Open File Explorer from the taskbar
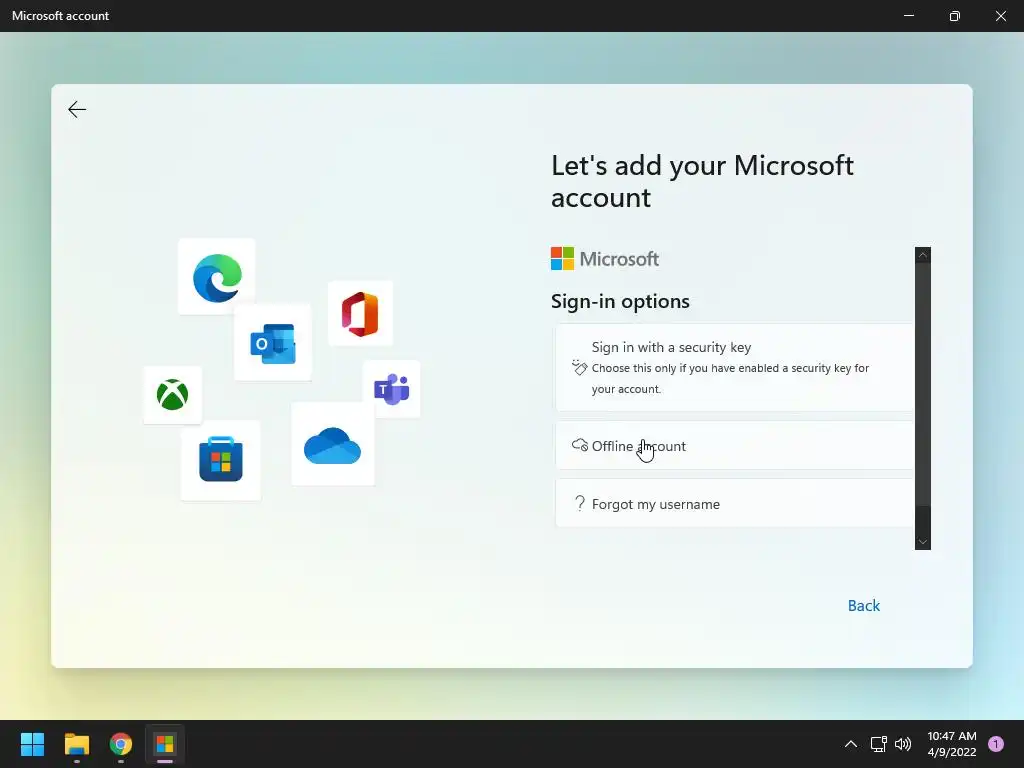Screen dimensions: 1024x768 pos(76,744)
